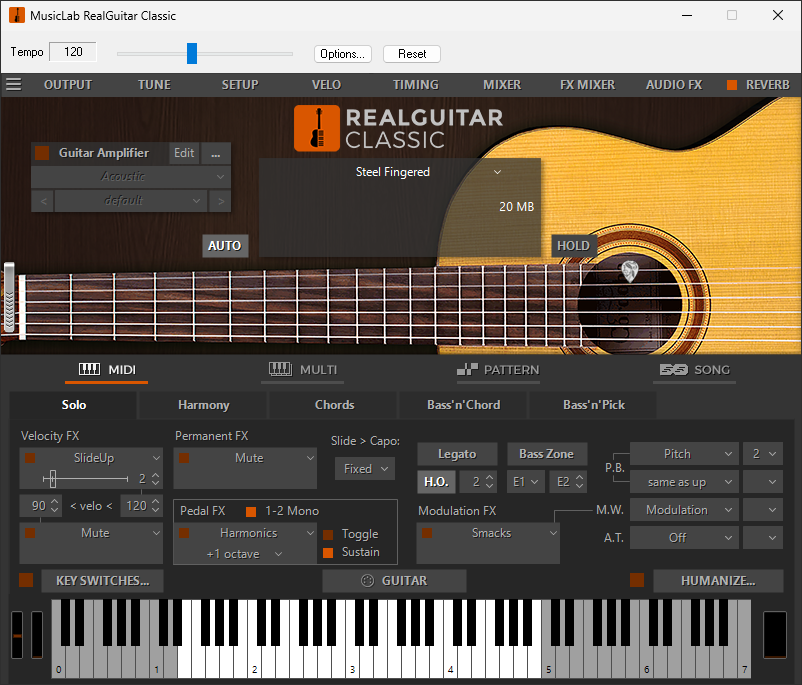Click the MIDI keyboard icon
Screen dimensions: 802x685
coord(89,369)
